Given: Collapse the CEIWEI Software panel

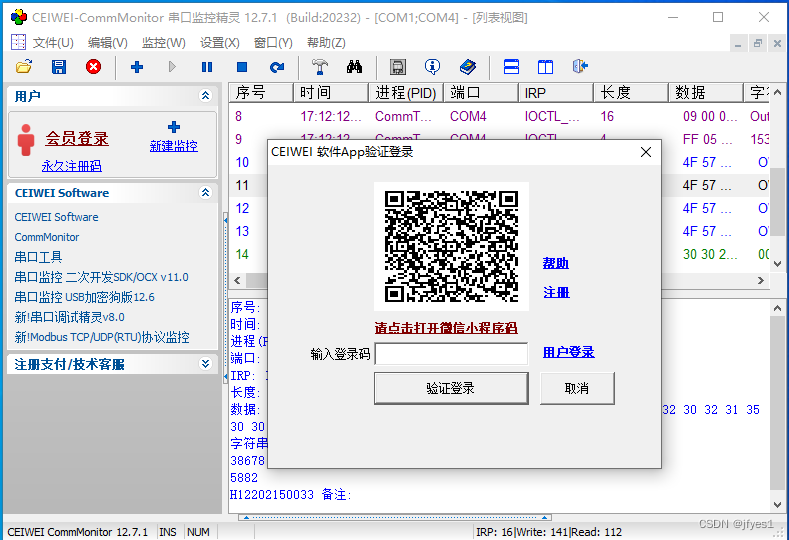Looking at the screenshot, I should tap(205, 193).
